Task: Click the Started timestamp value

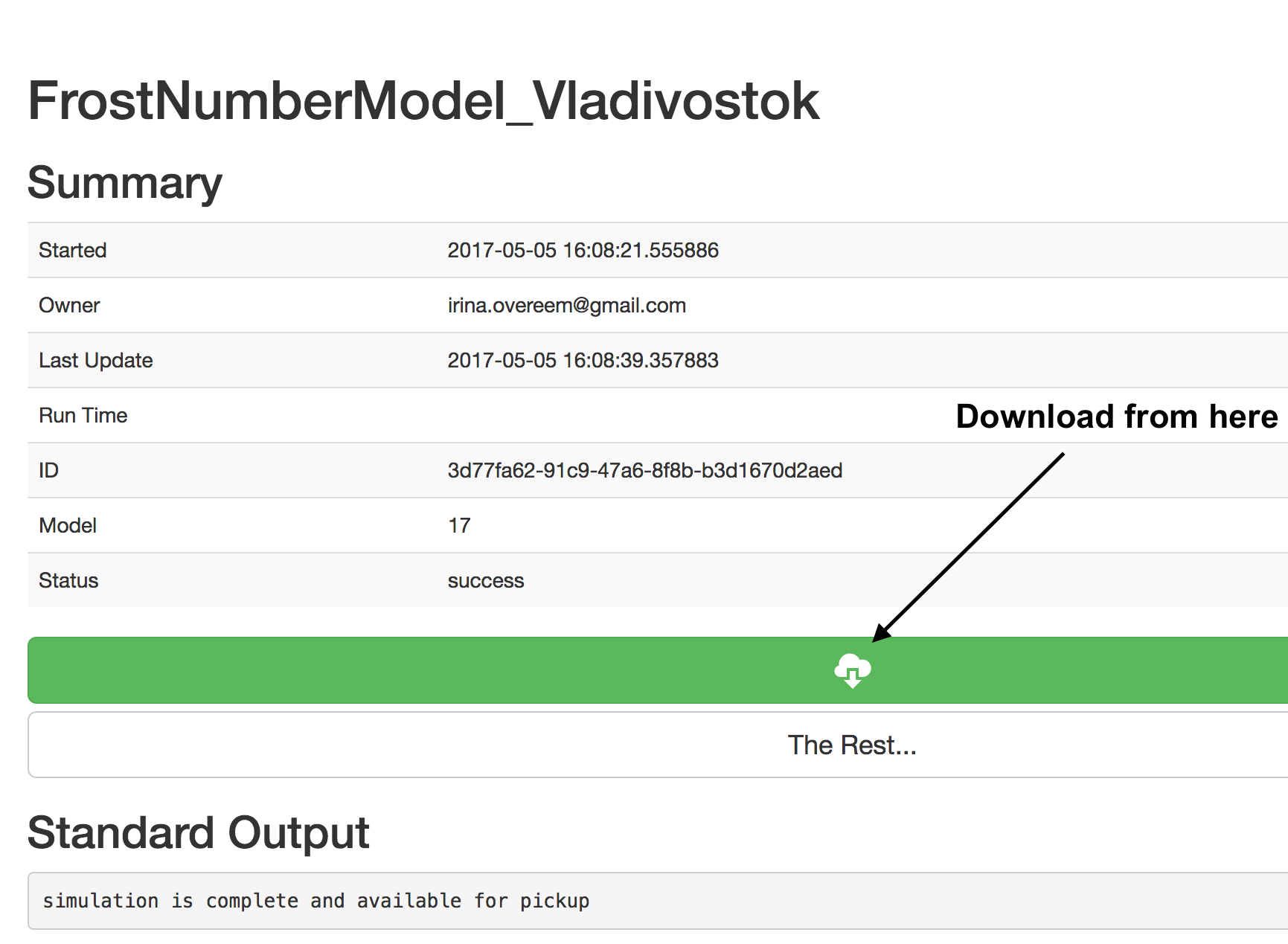Action: pos(583,250)
